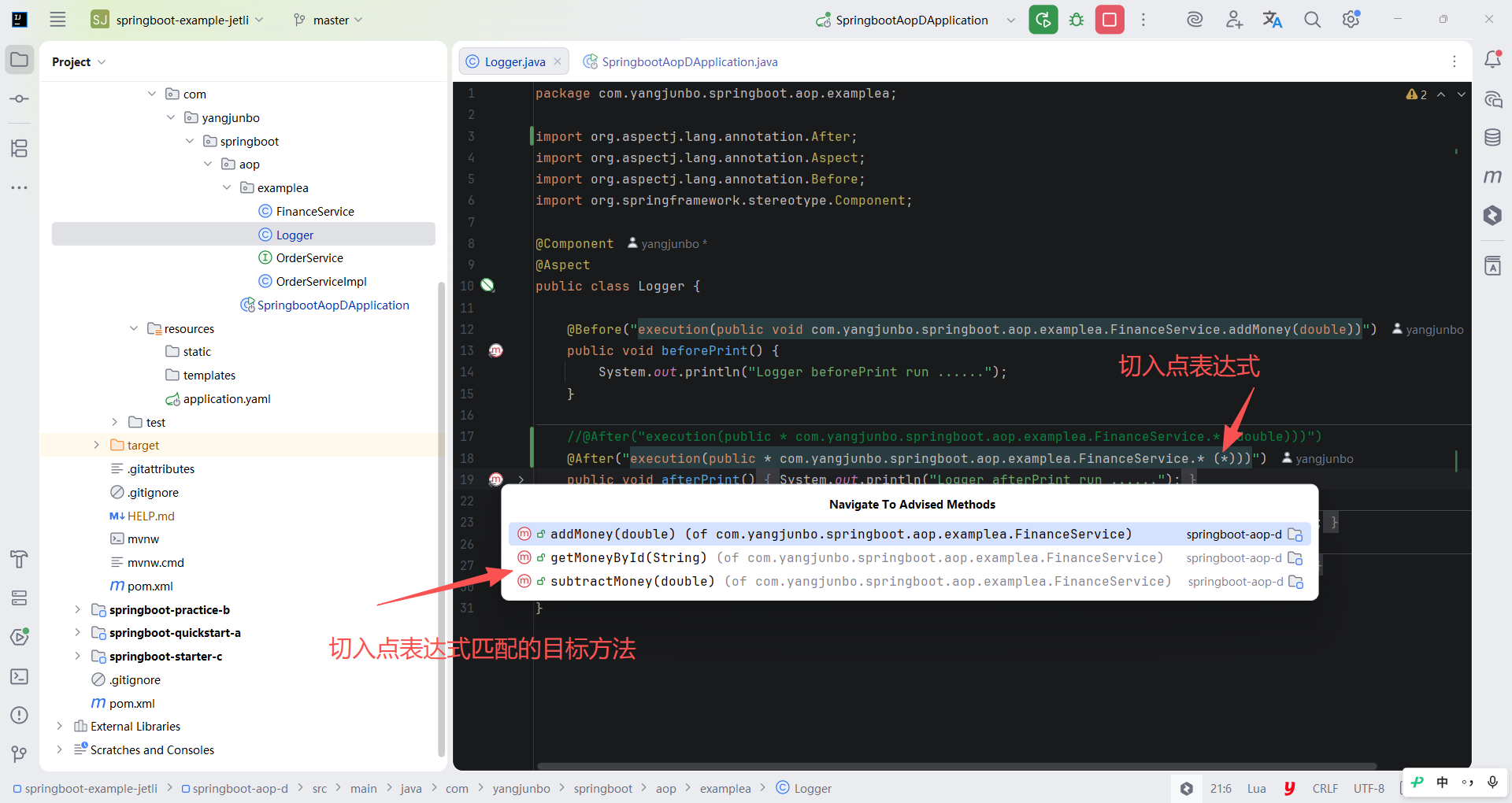Open the Git tool window icon

pos(20,754)
